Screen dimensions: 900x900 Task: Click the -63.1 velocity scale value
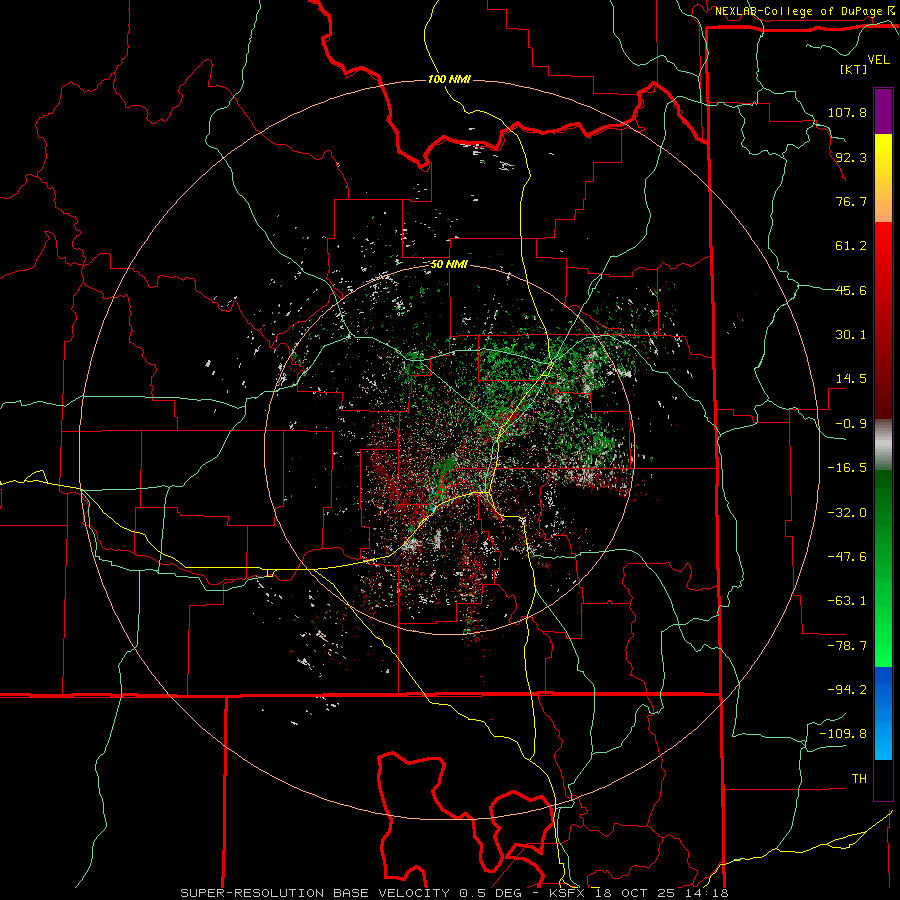(x=847, y=601)
